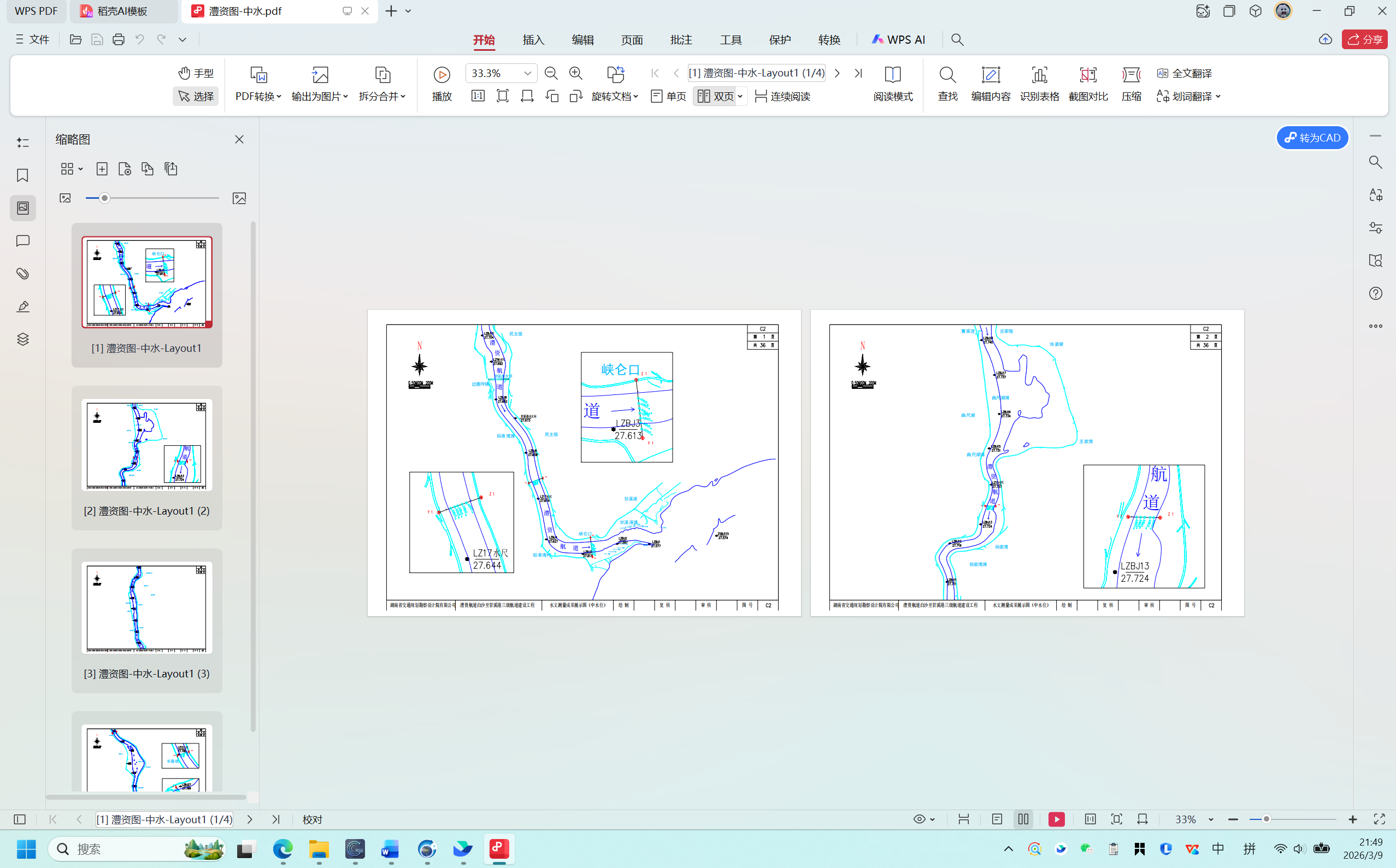Toggle eye protection mode in status bar
1396x868 pixels.
[x=920, y=819]
